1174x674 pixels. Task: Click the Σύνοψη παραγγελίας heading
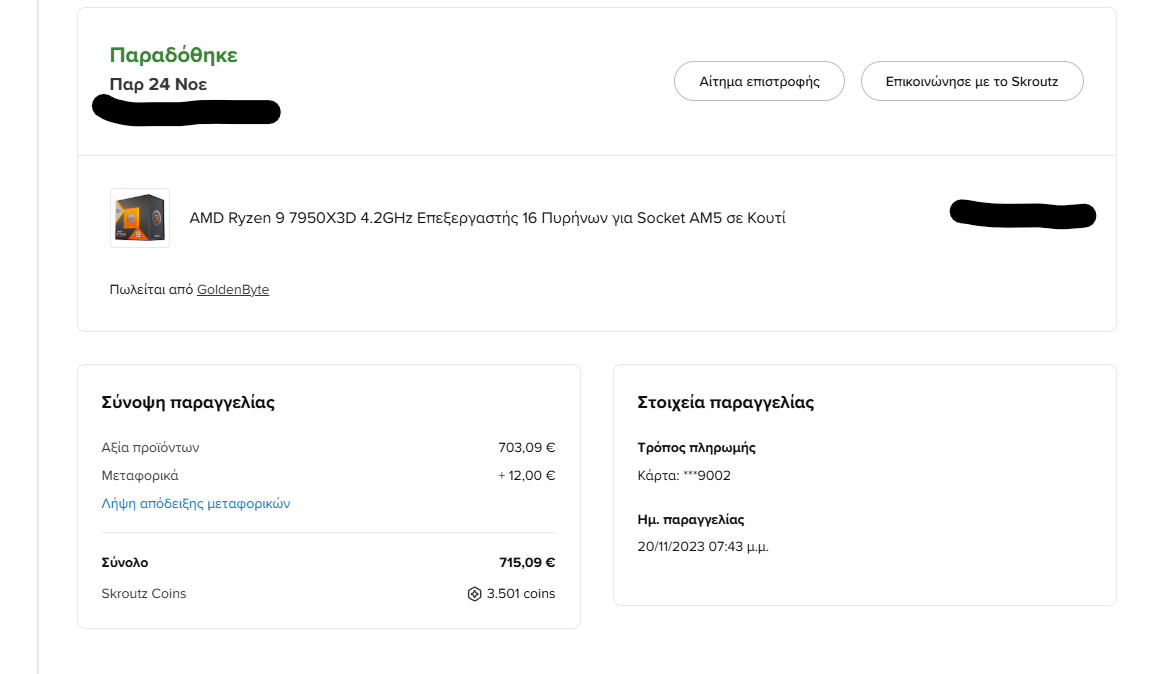[x=188, y=402]
